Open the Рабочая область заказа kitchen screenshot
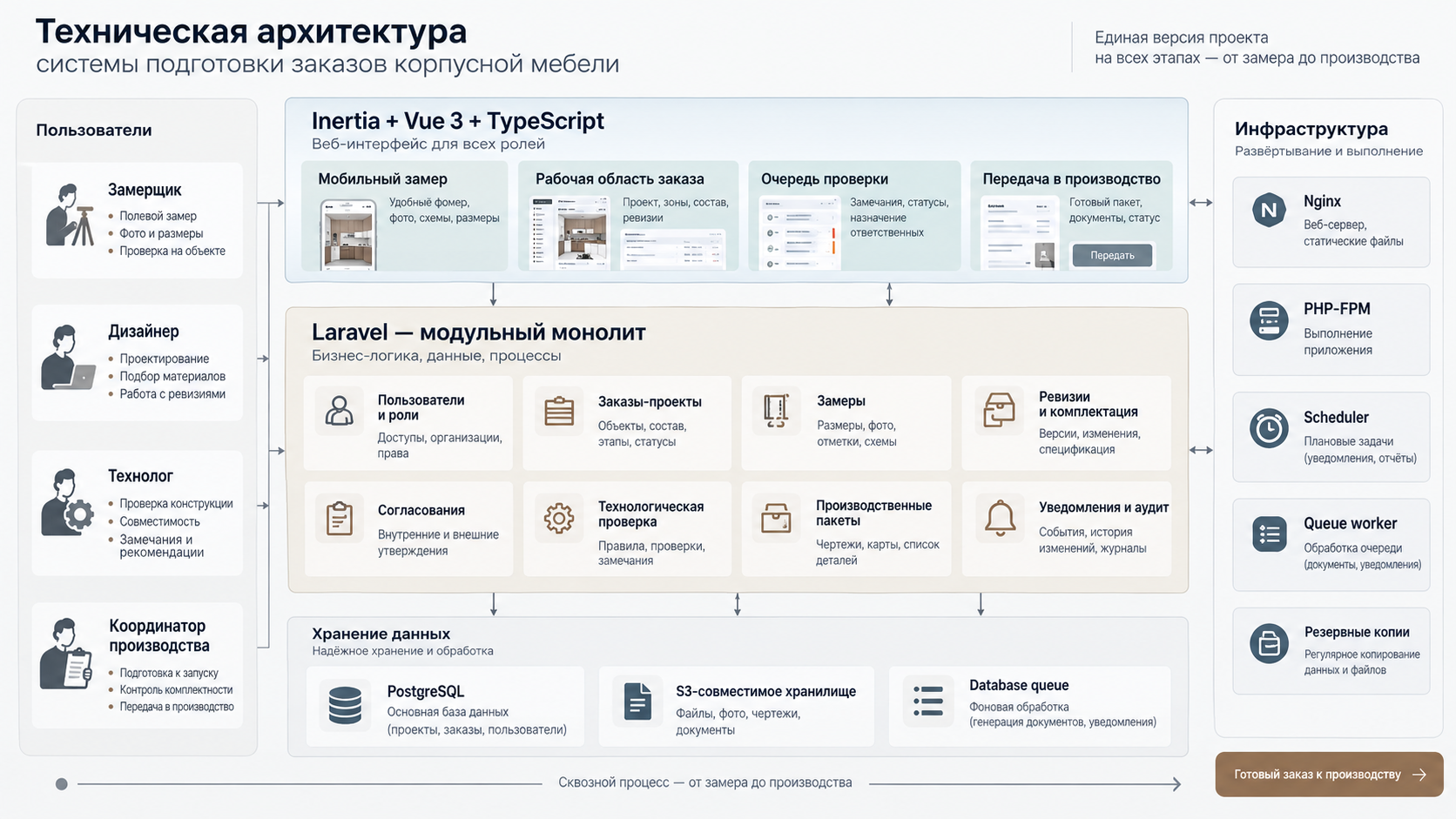The width and height of the screenshot is (1456, 819). [x=570, y=233]
